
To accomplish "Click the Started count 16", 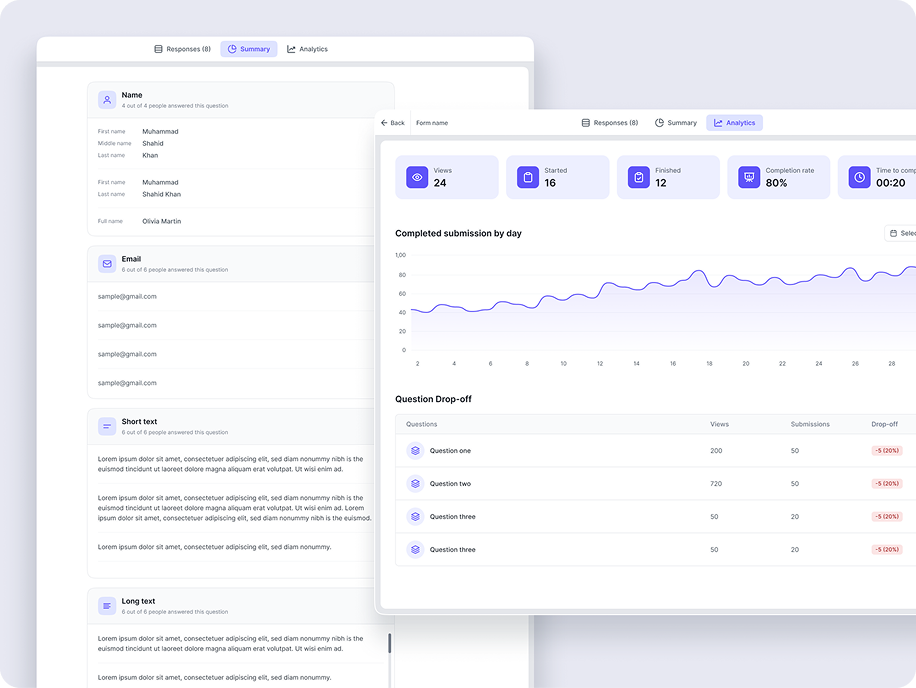I will [x=550, y=183].
